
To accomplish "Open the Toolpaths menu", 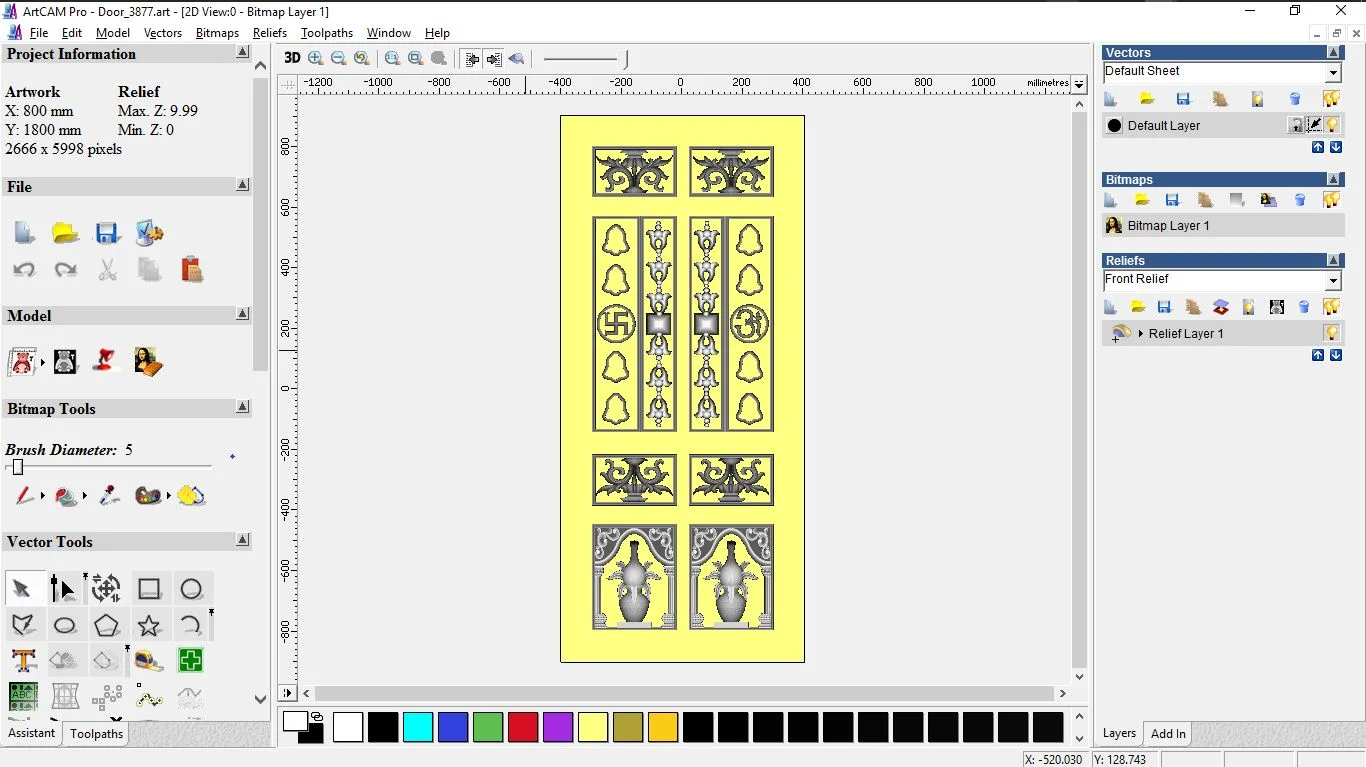I will [x=327, y=33].
